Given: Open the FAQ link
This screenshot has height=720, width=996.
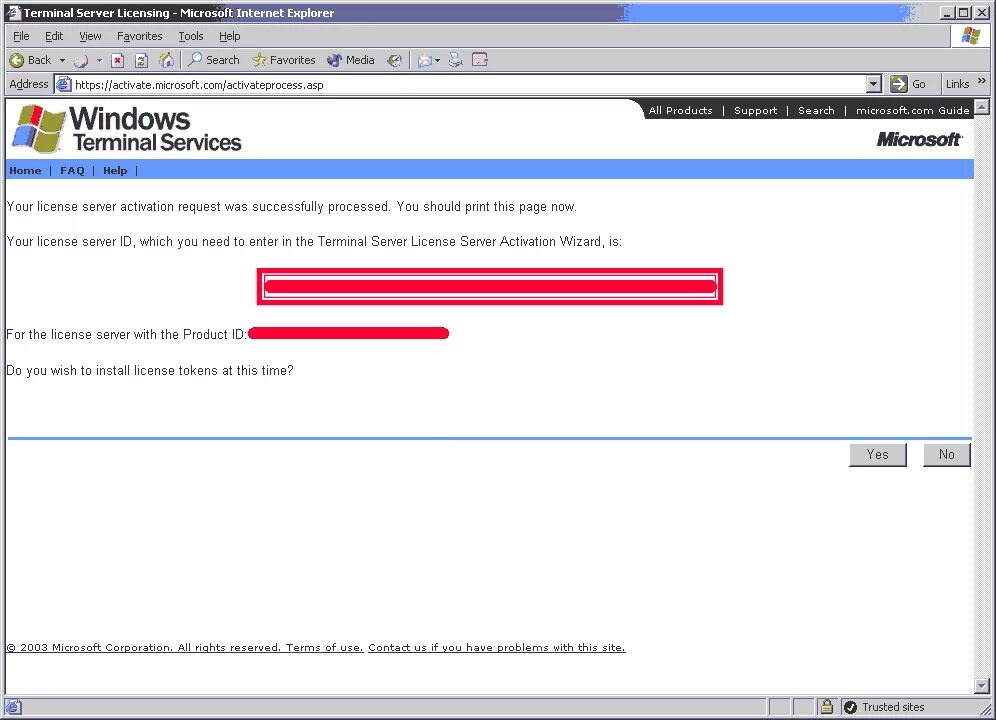Looking at the screenshot, I should click(72, 170).
